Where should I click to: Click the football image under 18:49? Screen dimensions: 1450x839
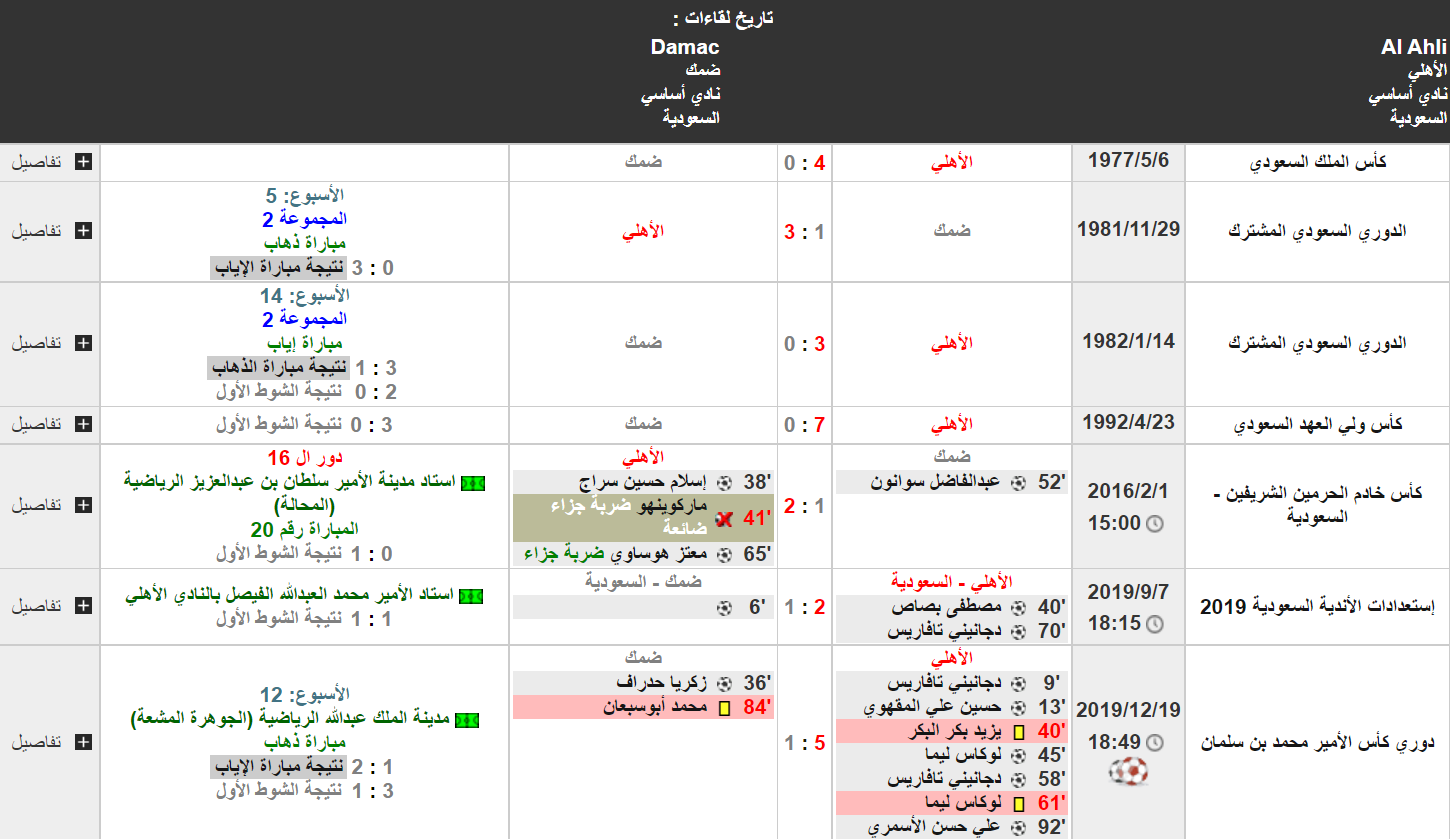(1128, 772)
